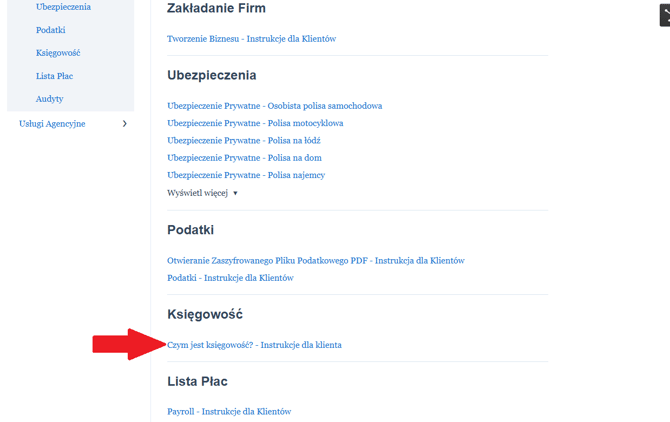This screenshot has height=422, width=670.
Task: Open Usługi Agencyjne sidebar item
Action: pyautogui.click(x=52, y=124)
